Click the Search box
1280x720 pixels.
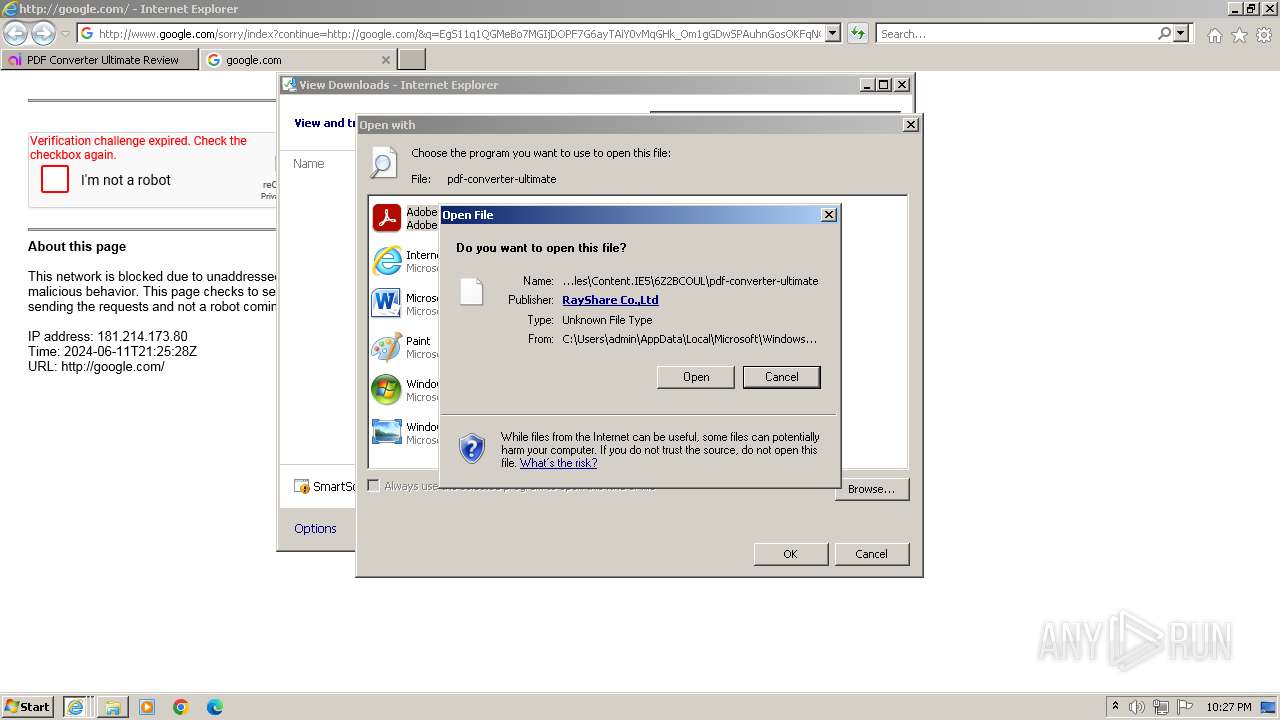coord(1016,34)
